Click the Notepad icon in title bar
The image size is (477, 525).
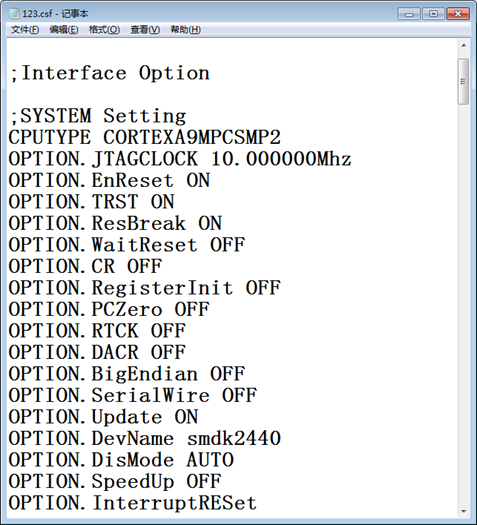pos(14,13)
